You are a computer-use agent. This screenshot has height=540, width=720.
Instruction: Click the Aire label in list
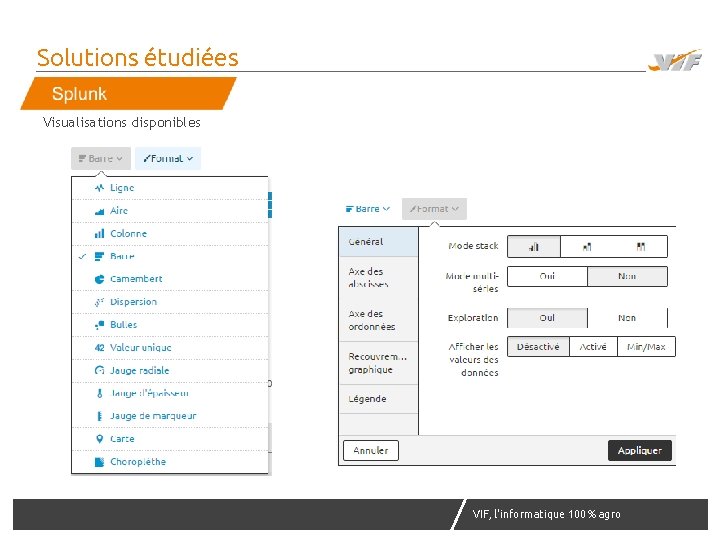coord(119,211)
